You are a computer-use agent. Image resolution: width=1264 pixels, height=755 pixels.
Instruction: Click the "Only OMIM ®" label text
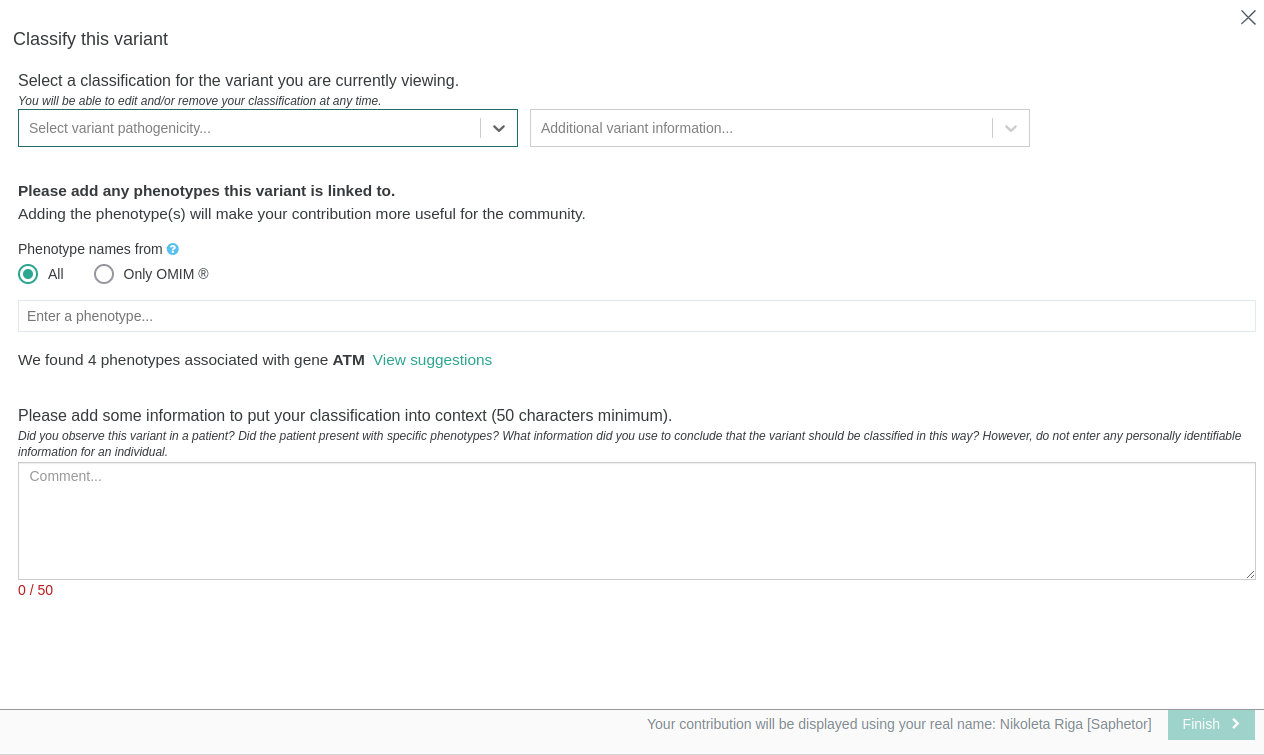[x=166, y=274]
